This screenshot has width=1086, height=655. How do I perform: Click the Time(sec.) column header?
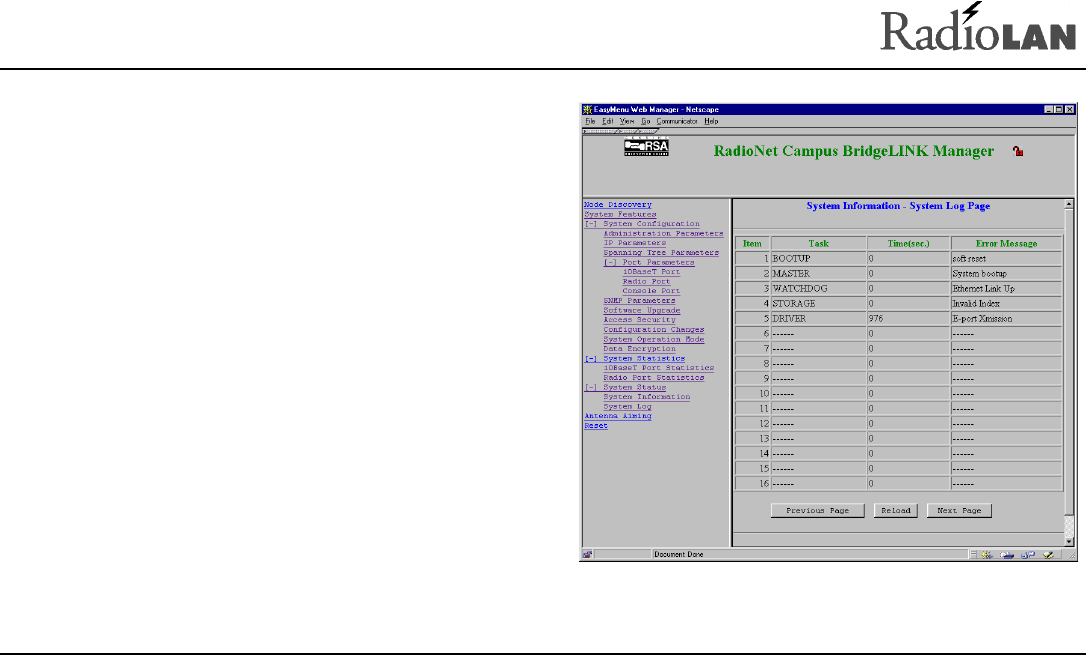[x=909, y=243]
